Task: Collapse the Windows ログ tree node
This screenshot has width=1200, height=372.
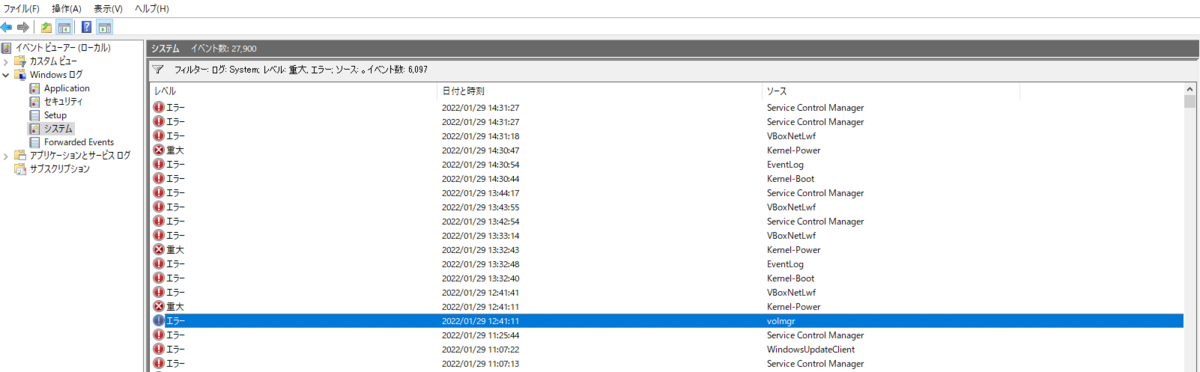Action: tap(6, 75)
